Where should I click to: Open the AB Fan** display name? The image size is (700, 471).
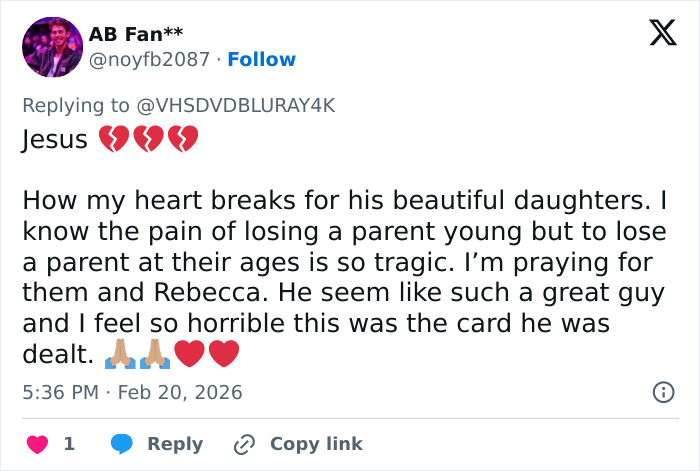click(x=129, y=35)
